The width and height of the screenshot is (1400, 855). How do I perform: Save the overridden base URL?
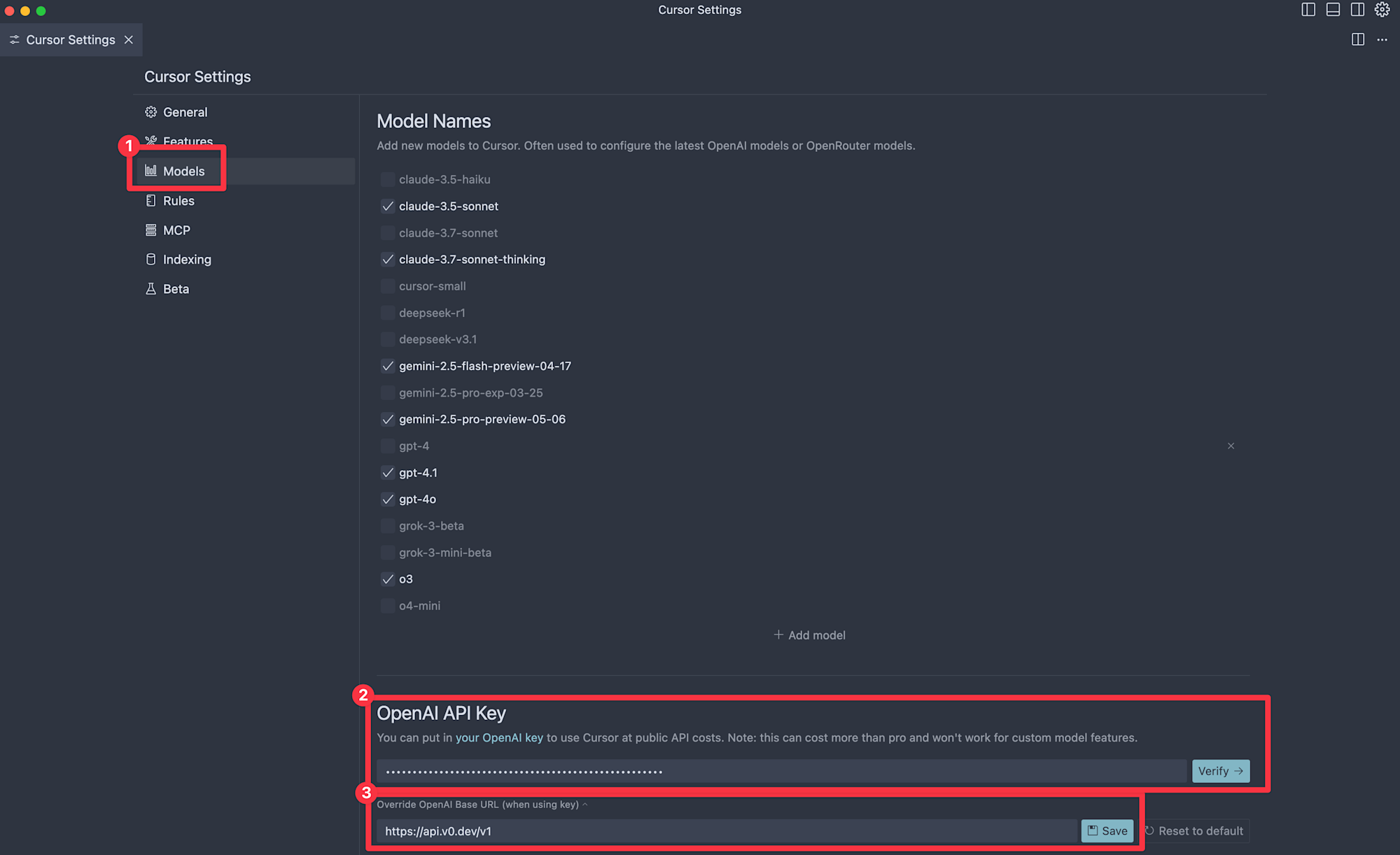coord(1107,831)
